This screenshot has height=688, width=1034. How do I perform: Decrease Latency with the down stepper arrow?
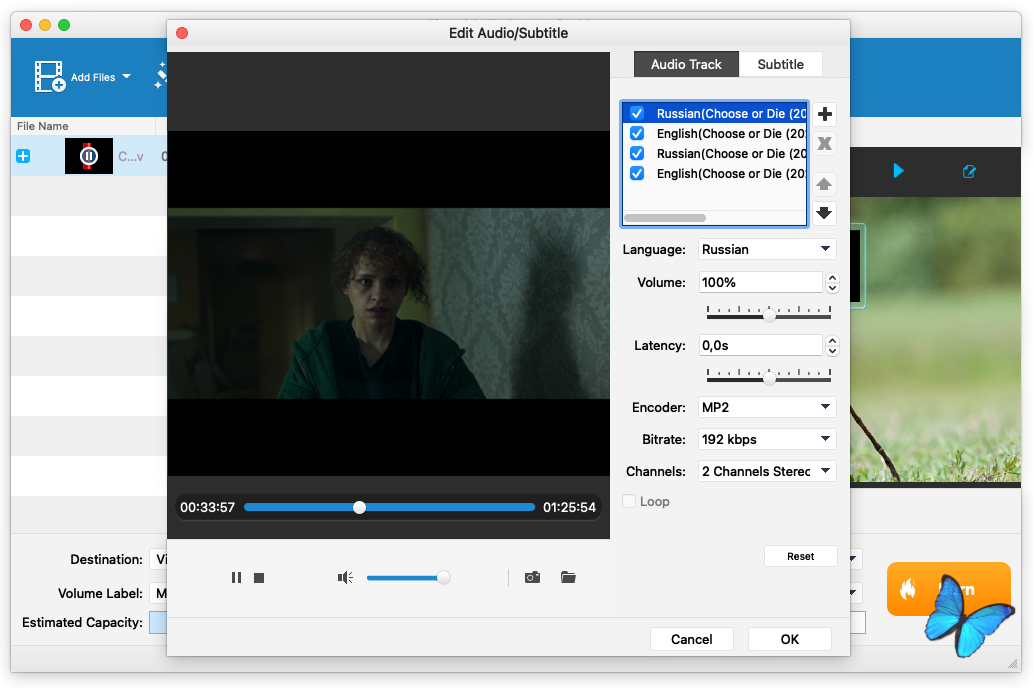832,351
